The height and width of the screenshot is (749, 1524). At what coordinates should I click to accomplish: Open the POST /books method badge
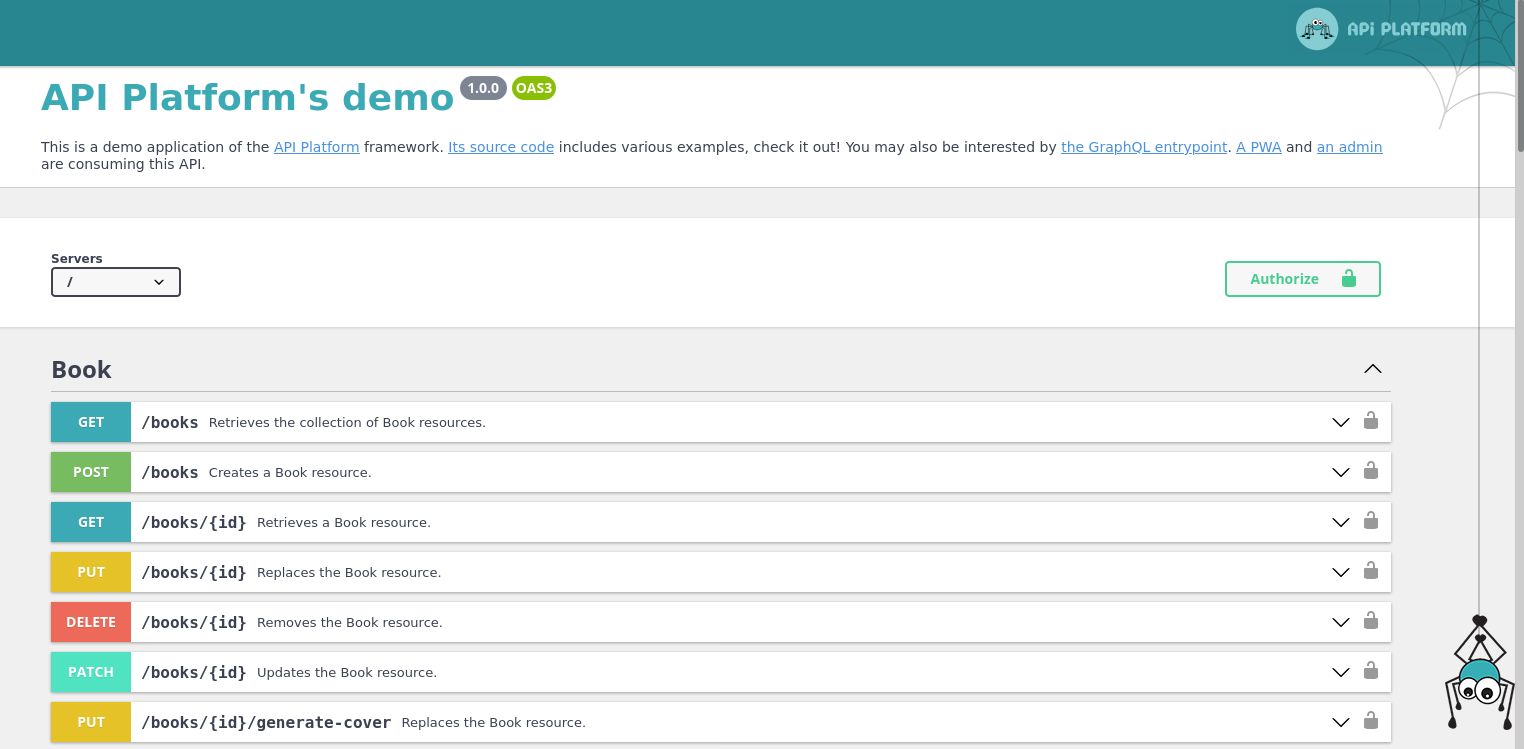[x=91, y=472]
